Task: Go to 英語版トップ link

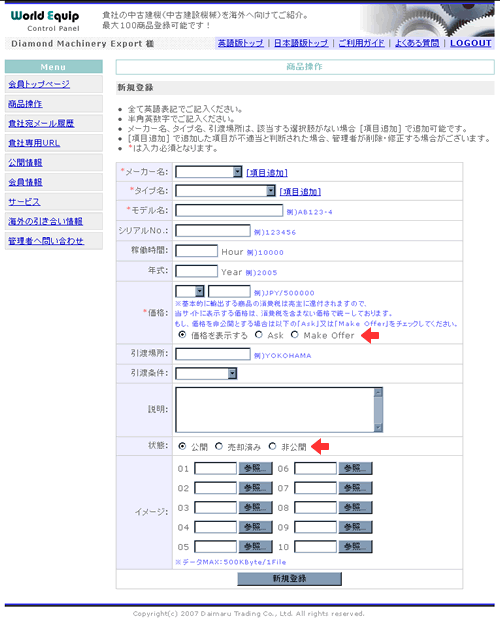Action: pyautogui.click(x=241, y=43)
